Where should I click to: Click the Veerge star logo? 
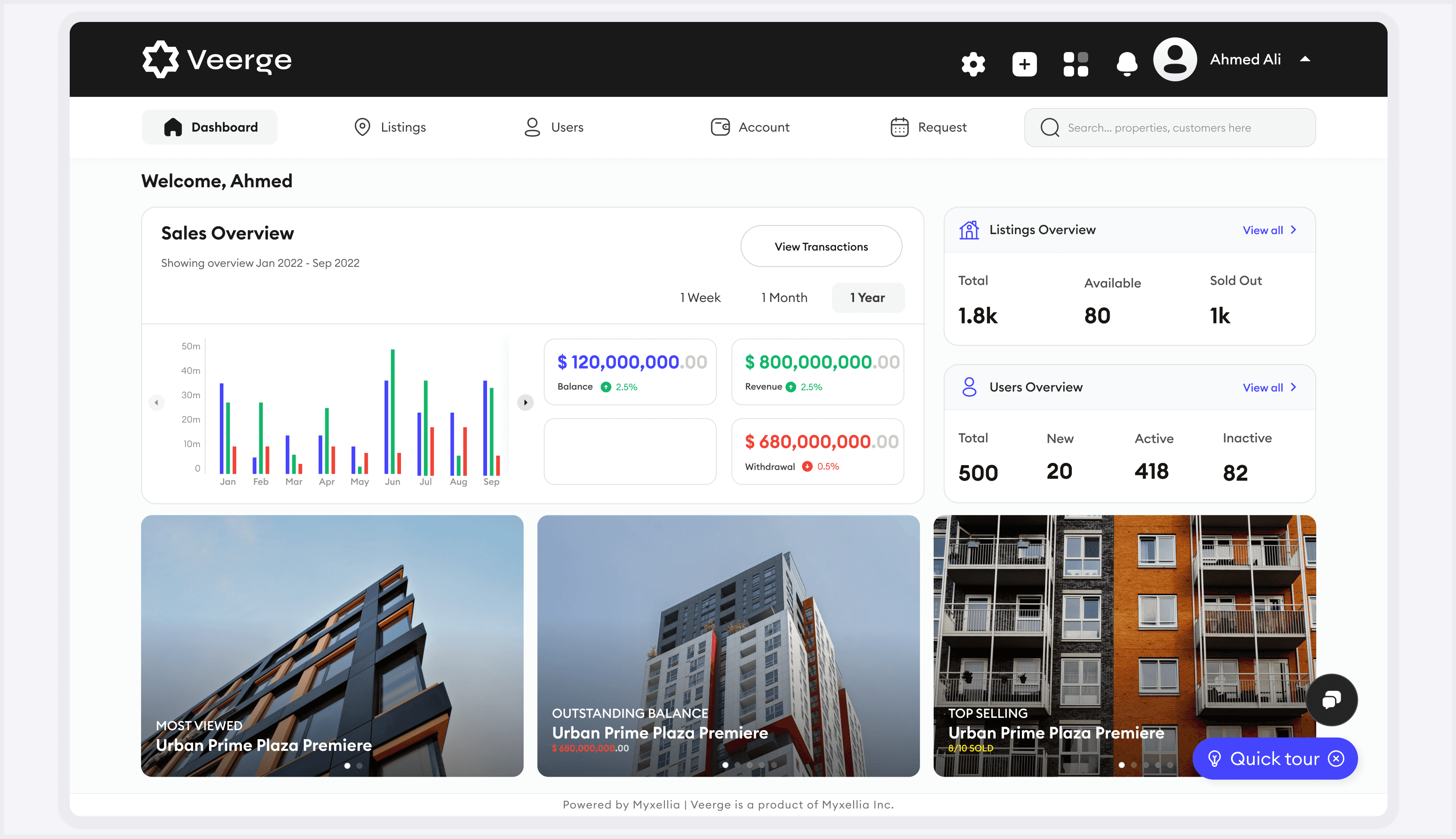[160, 59]
